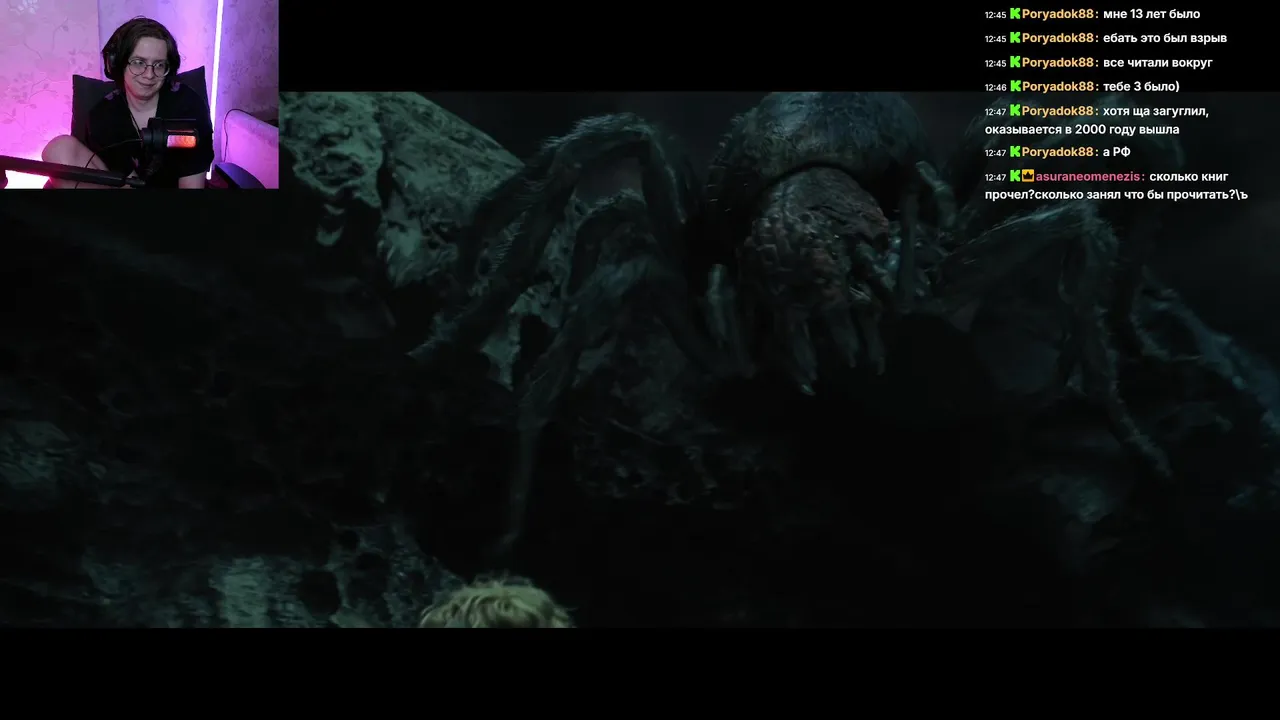Click the Kick badge beside "все читали вокруг"

[x=1015, y=63]
